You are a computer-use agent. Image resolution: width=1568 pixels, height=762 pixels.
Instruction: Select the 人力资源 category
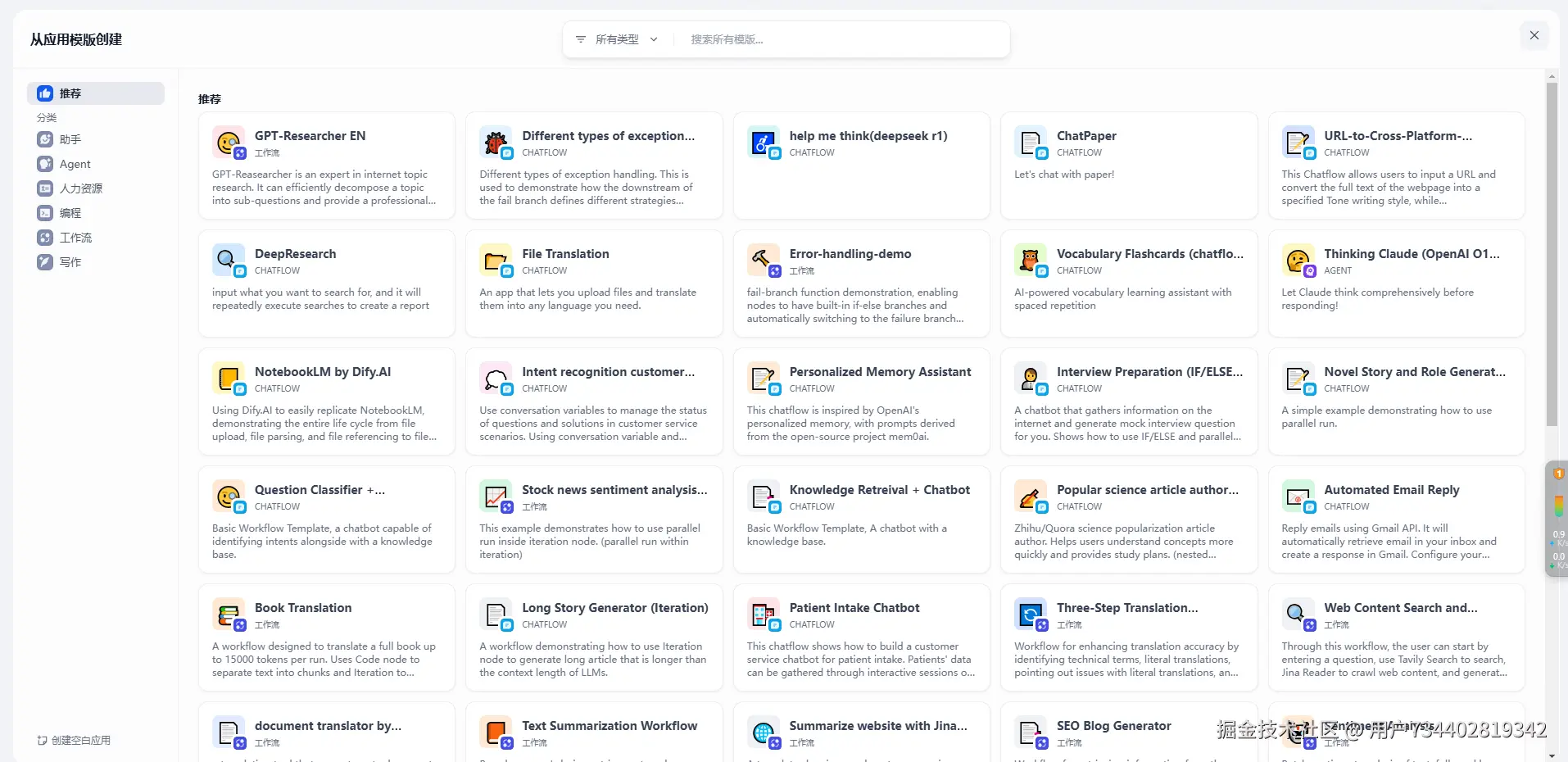(x=96, y=188)
